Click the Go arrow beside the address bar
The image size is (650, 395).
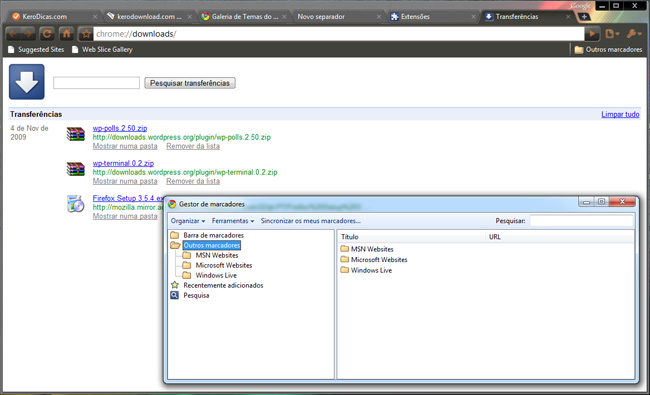coord(592,34)
